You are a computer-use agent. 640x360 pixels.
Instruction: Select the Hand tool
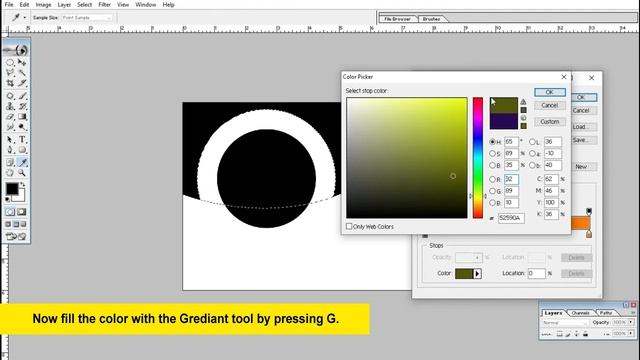tap(10, 173)
